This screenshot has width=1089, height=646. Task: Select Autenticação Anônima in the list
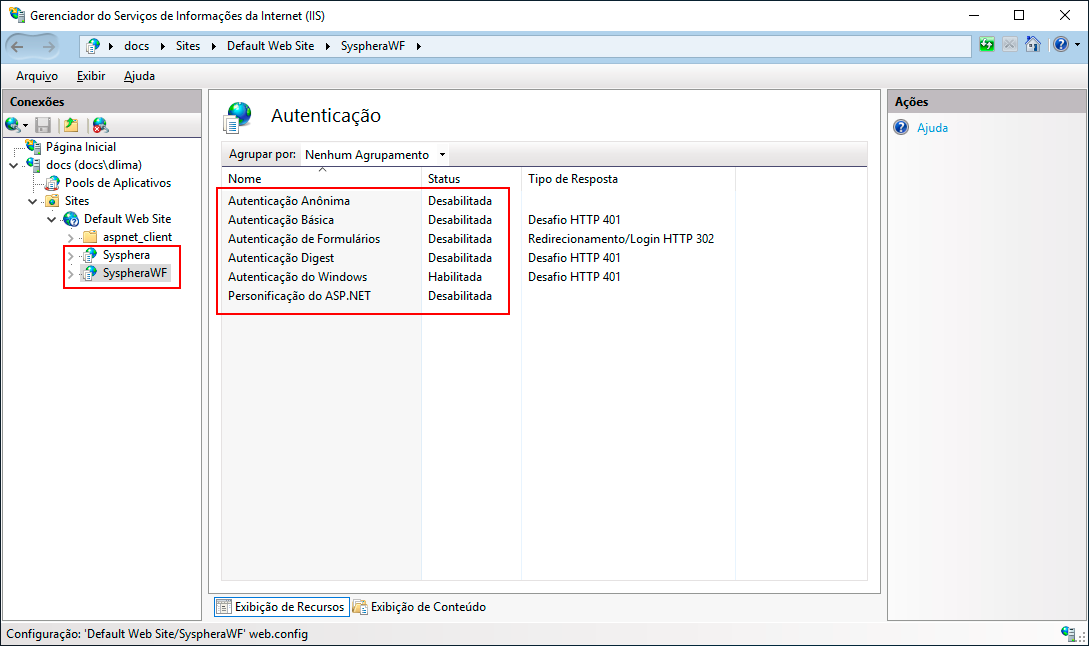[x=288, y=201]
